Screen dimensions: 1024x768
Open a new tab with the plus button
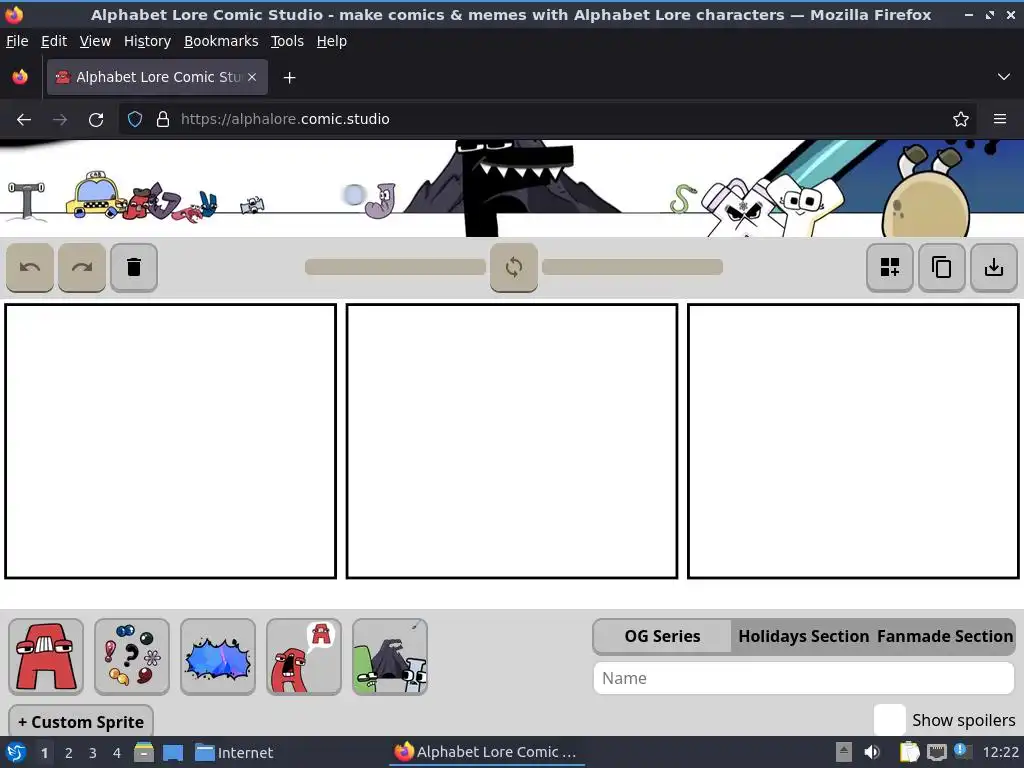(x=289, y=78)
